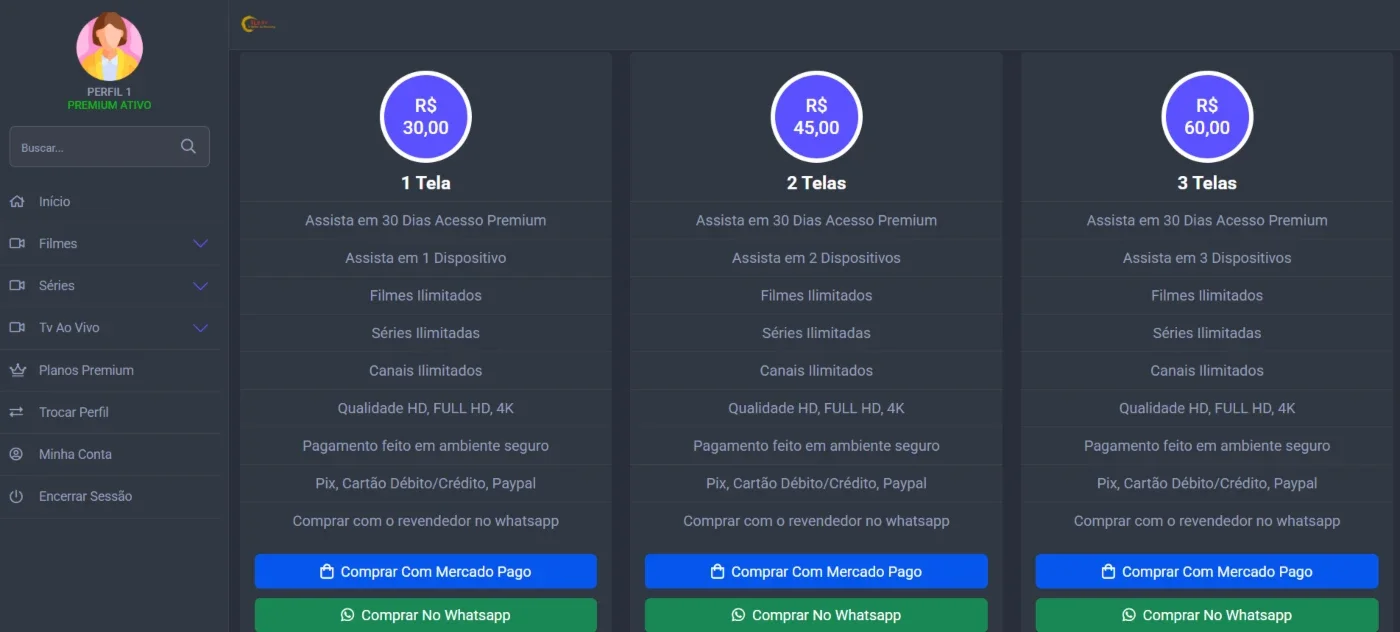Image resolution: width=1400 pixels, height=632 pixels.
Task: Click the 3 Telas plan title
Action: pos(1207,183)
